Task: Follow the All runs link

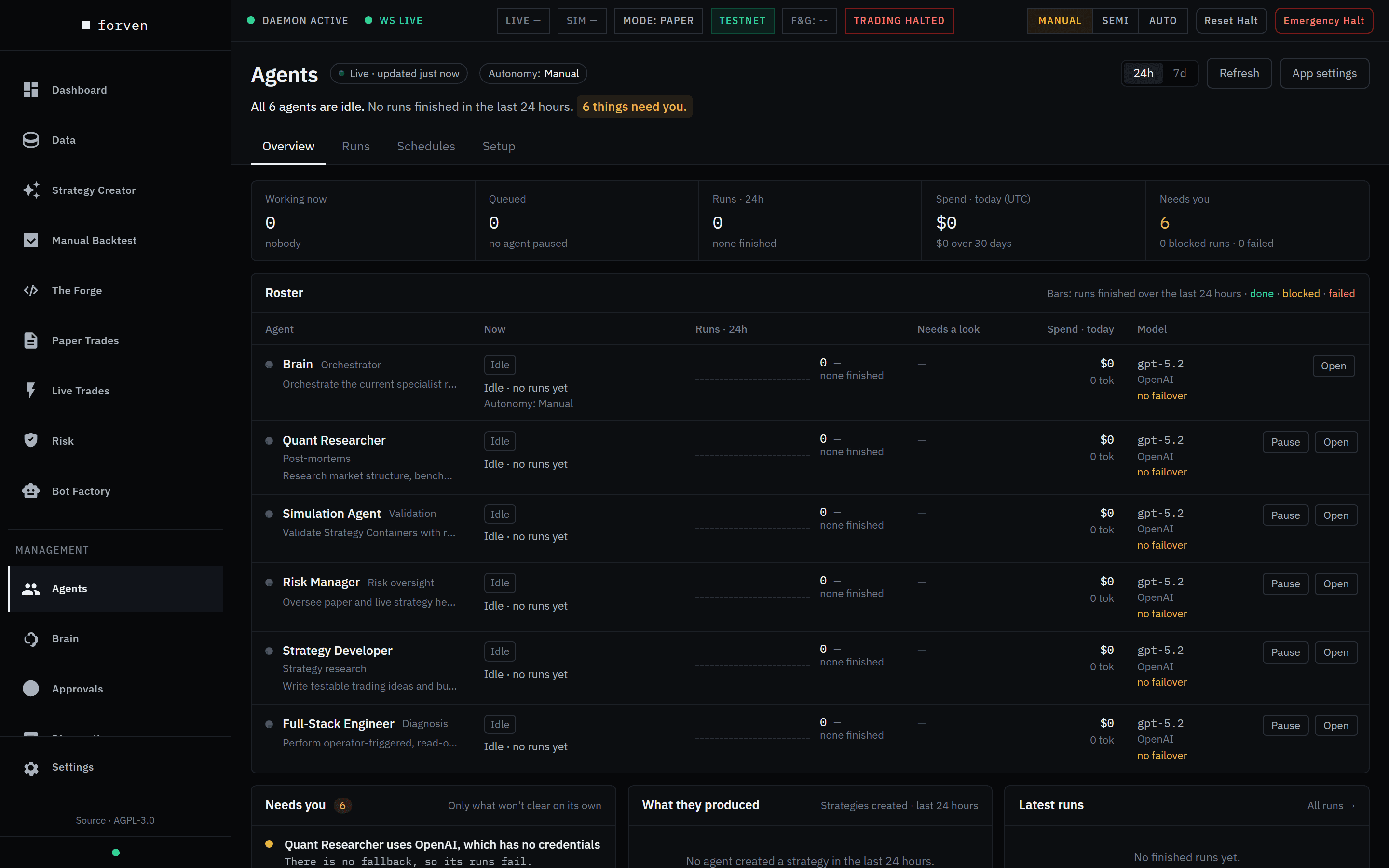Action: pos(1331,805)
